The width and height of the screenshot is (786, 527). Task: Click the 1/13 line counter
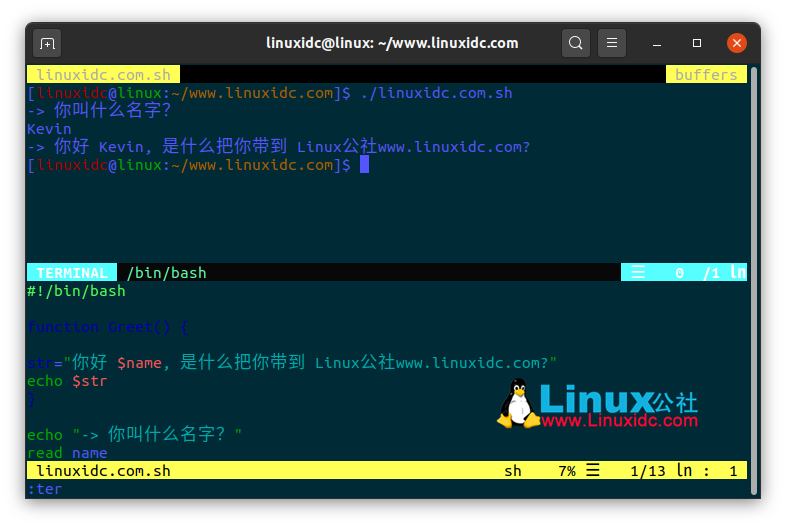pos(648,471)
